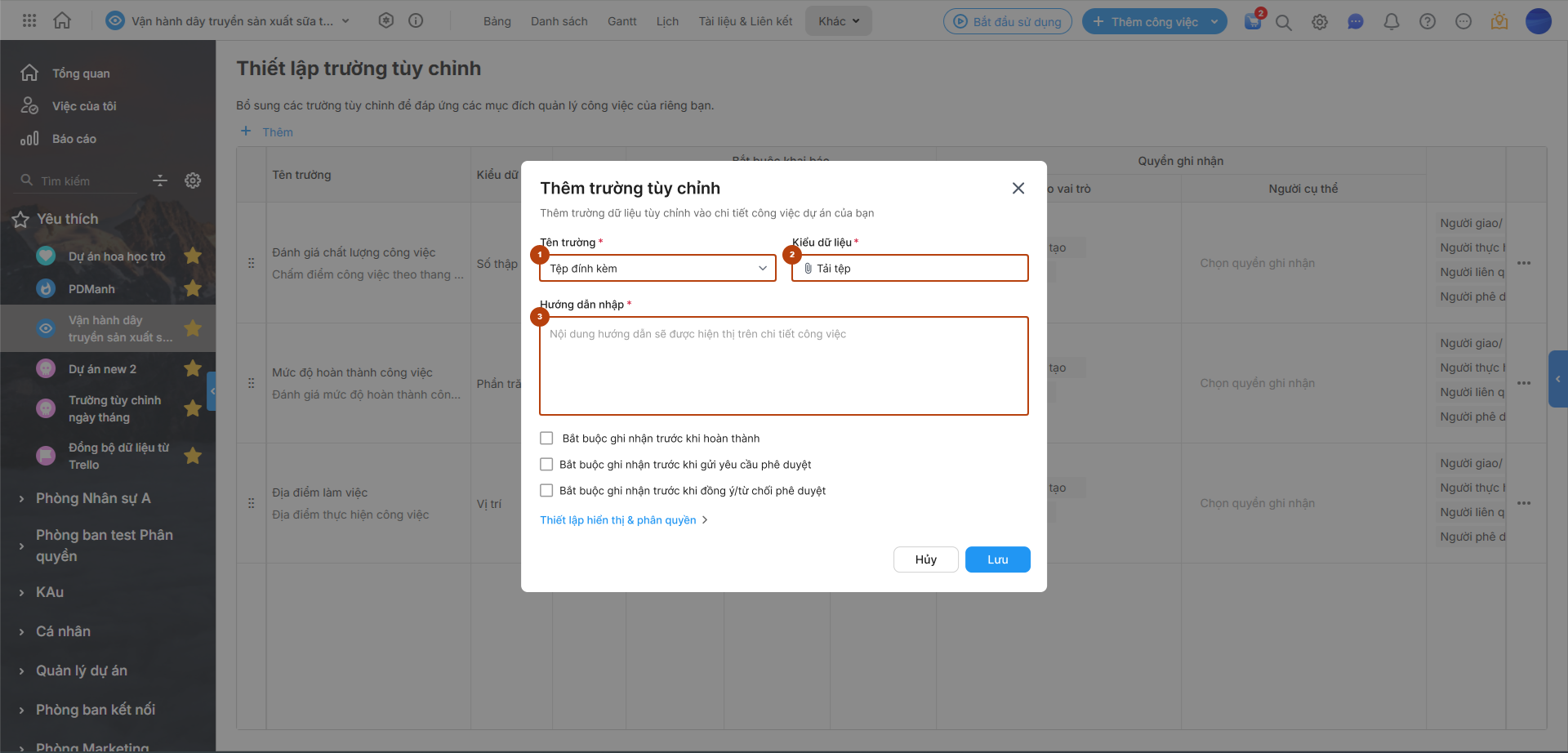Expand Quản lý dự án group
Screen dimensions: 1568x753
coord(21,671)
